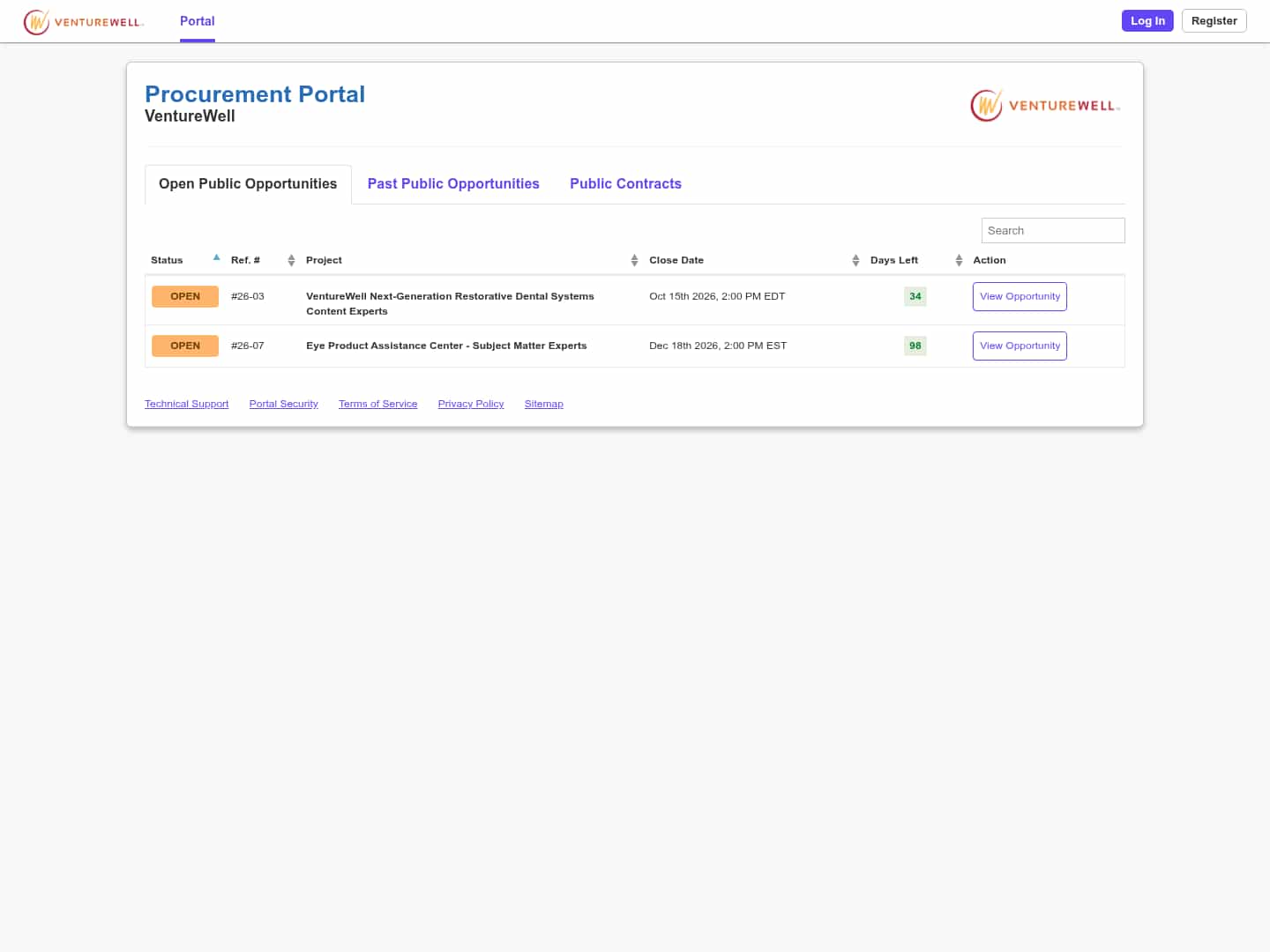Click the VentureWell subtitle under Procurement Portal
Screen dimensions: 1270x952
190,116
